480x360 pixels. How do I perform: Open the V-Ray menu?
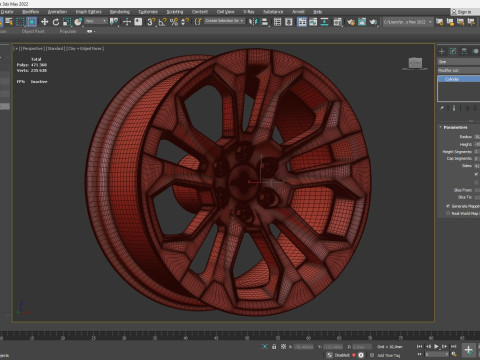click(248, 12)
